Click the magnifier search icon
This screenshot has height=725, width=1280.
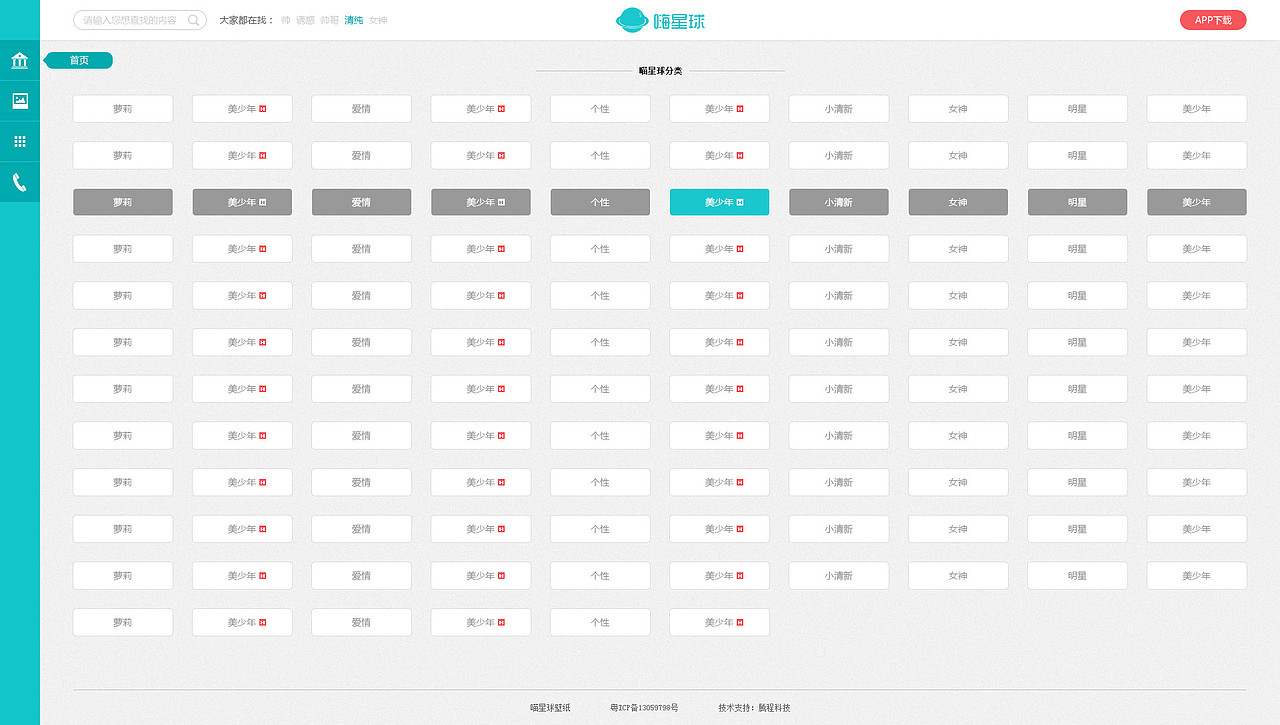(194, 20)
